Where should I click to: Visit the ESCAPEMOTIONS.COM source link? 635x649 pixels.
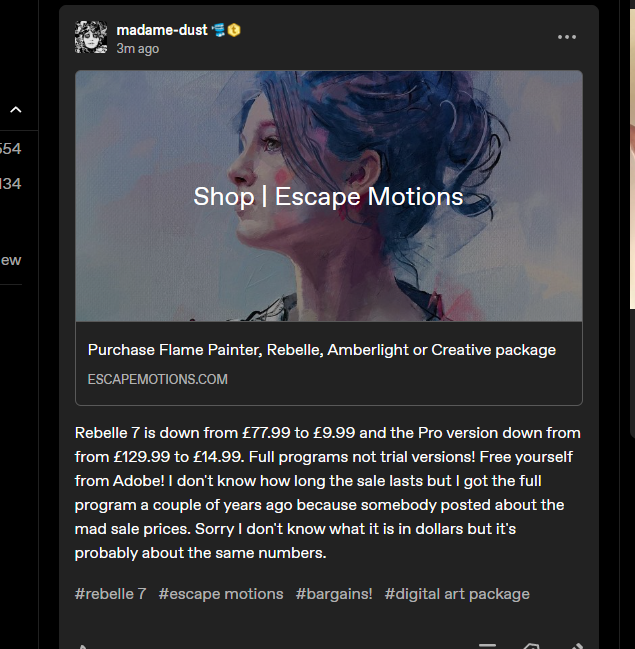(158, 380)
